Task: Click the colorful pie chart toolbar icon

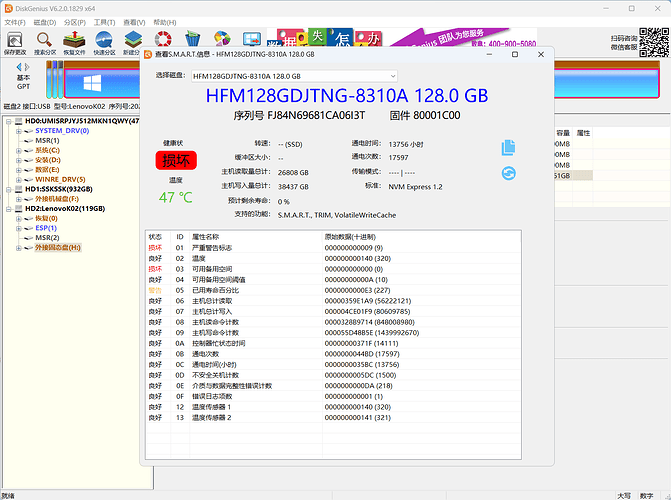Action: [222, 39]
